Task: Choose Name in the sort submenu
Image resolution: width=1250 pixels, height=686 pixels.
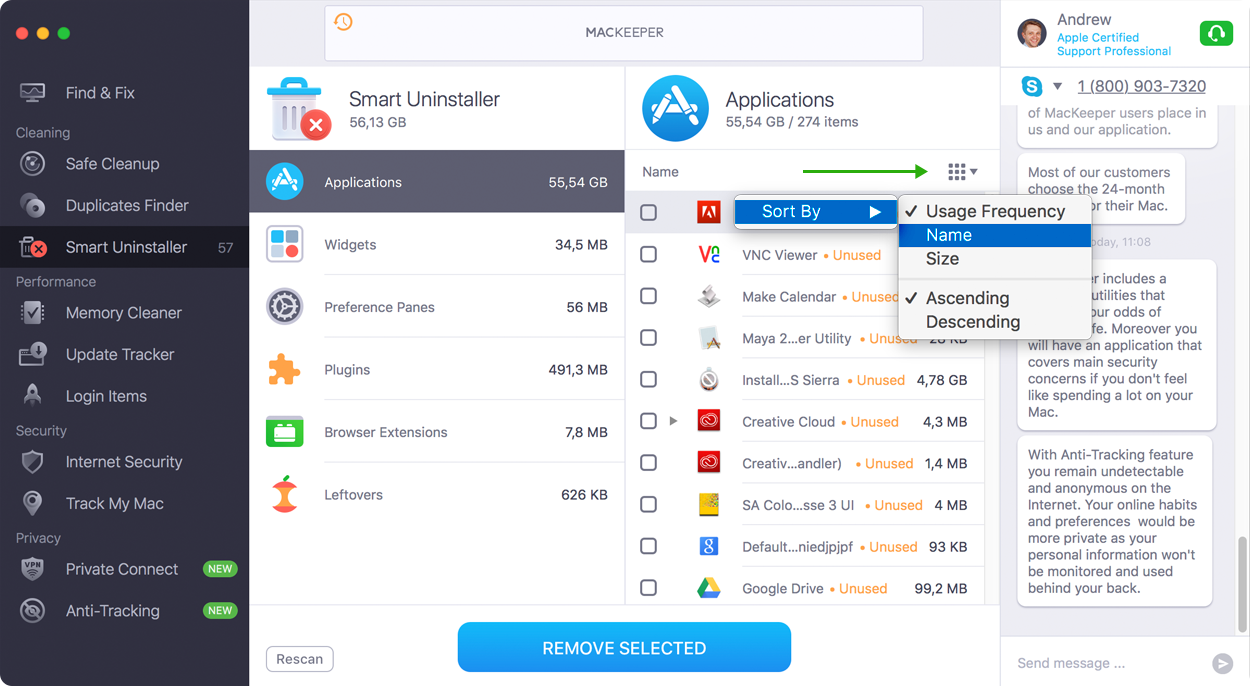Action: click(995, 235)
